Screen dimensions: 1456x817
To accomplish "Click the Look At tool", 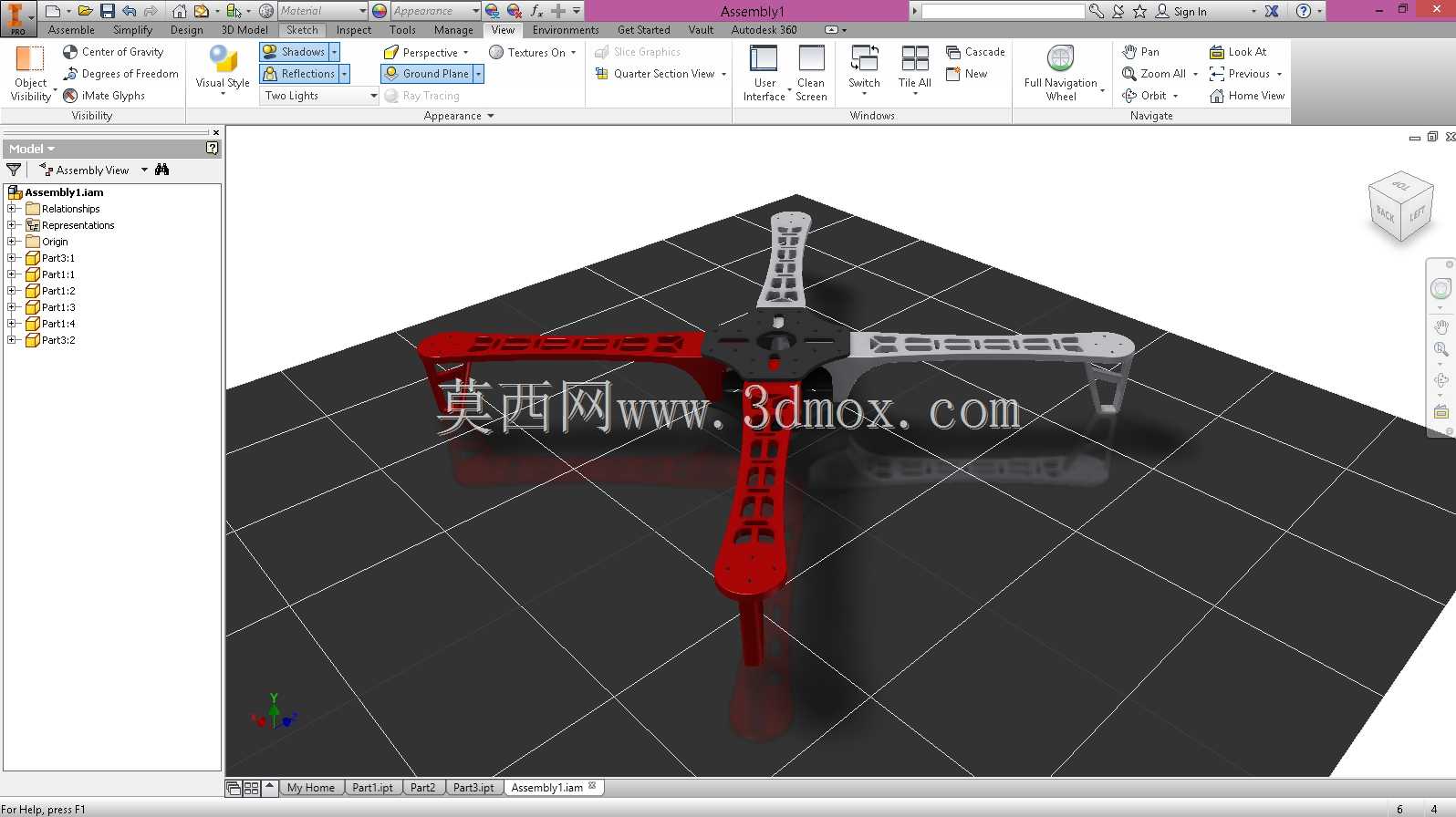I will pos(1238,52).
